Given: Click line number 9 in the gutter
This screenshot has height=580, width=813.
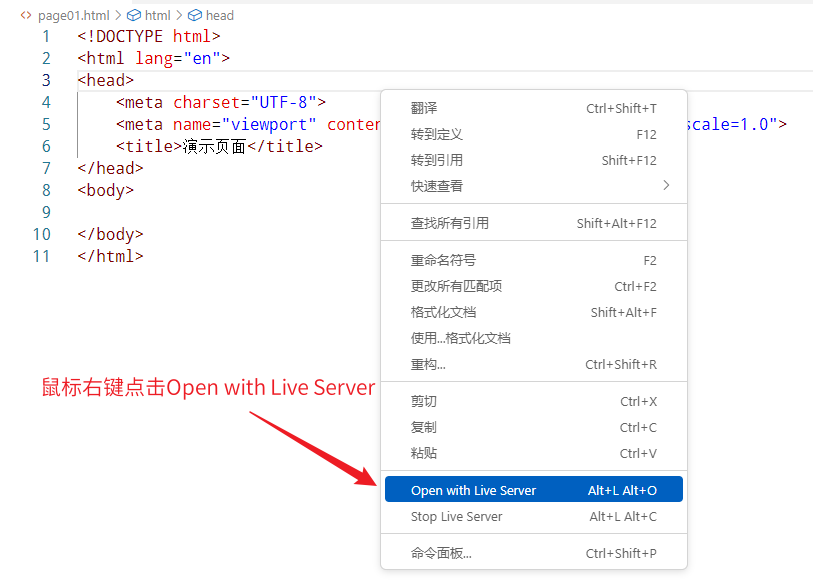Looking at the screenshot, I should pos(46,212).
